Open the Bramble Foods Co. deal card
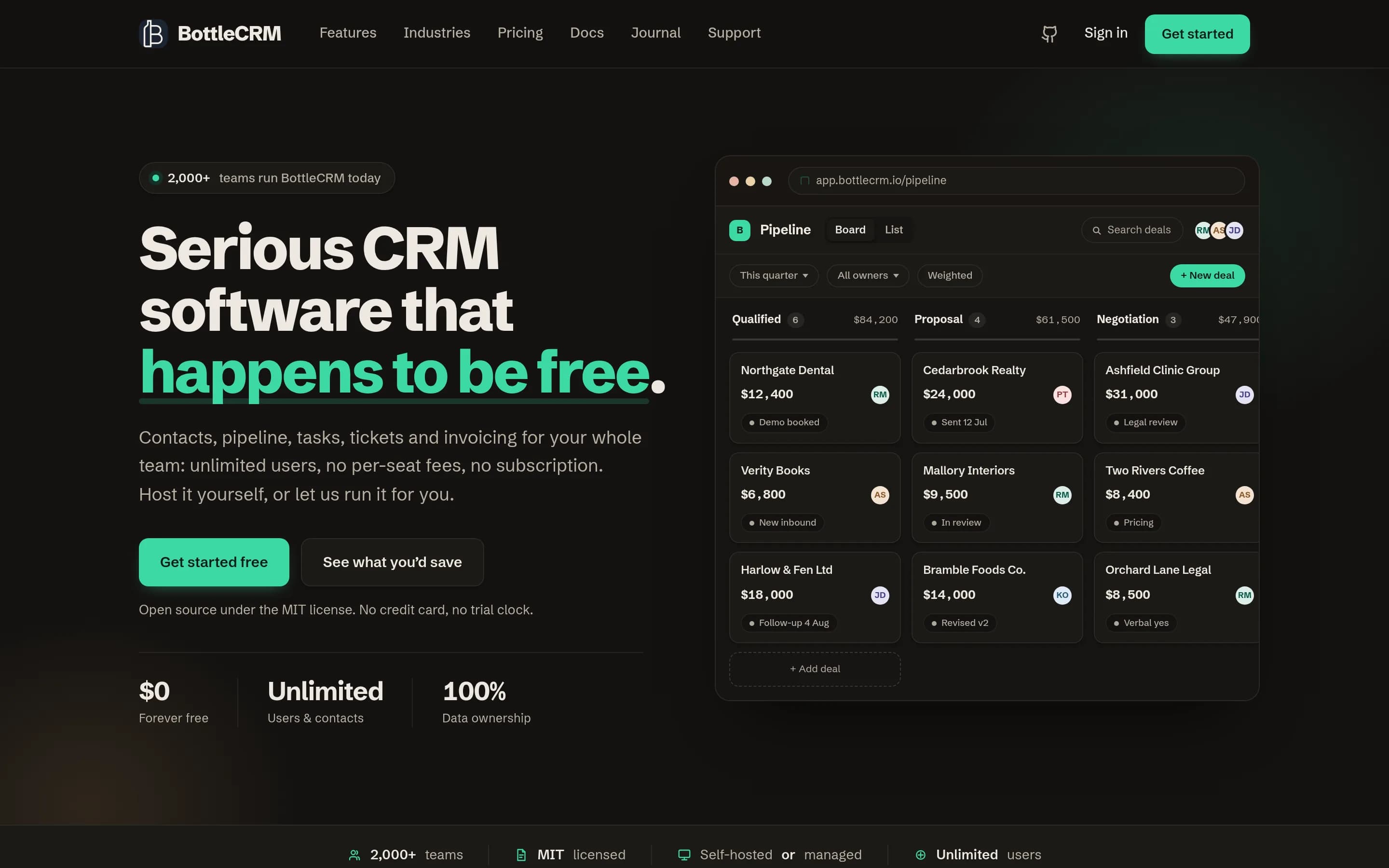Image resolution: width=1389 pixels, height=868 pixels. coord(997,597)
